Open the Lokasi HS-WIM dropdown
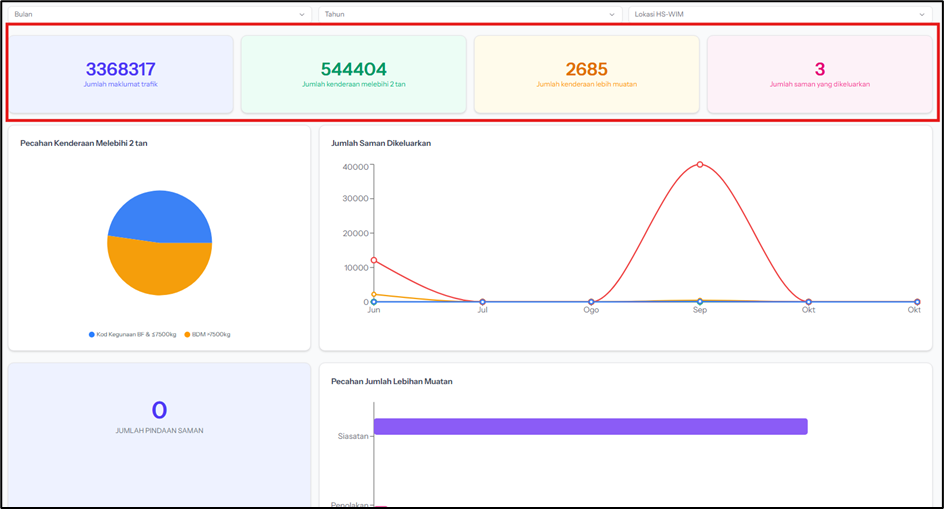Viewport: 944px width, 509px height. [780, 14]
